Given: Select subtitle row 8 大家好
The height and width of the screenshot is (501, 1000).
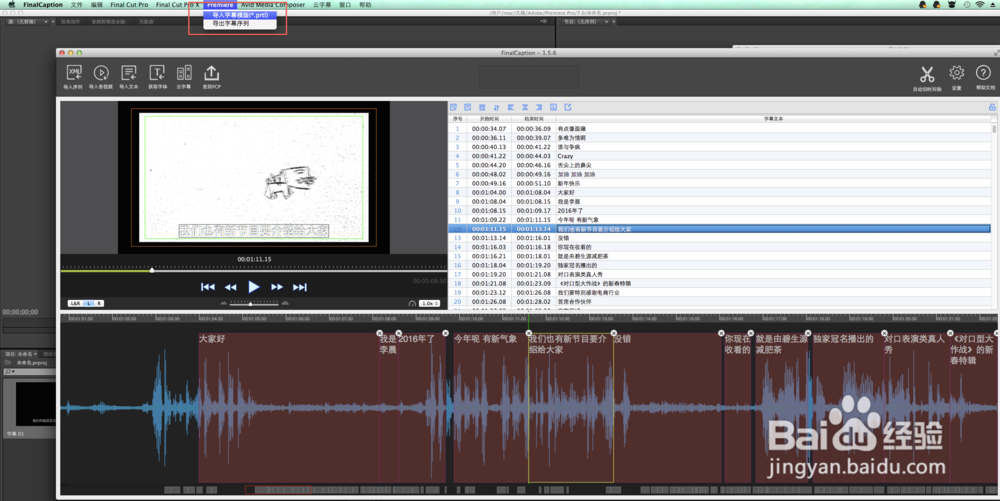Looking at the screenshot, I should 720,192.
